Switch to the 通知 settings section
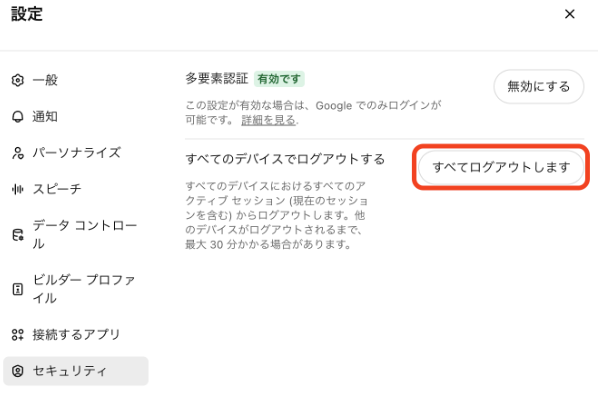The image size is (598, 394). (x=76, y=117)
